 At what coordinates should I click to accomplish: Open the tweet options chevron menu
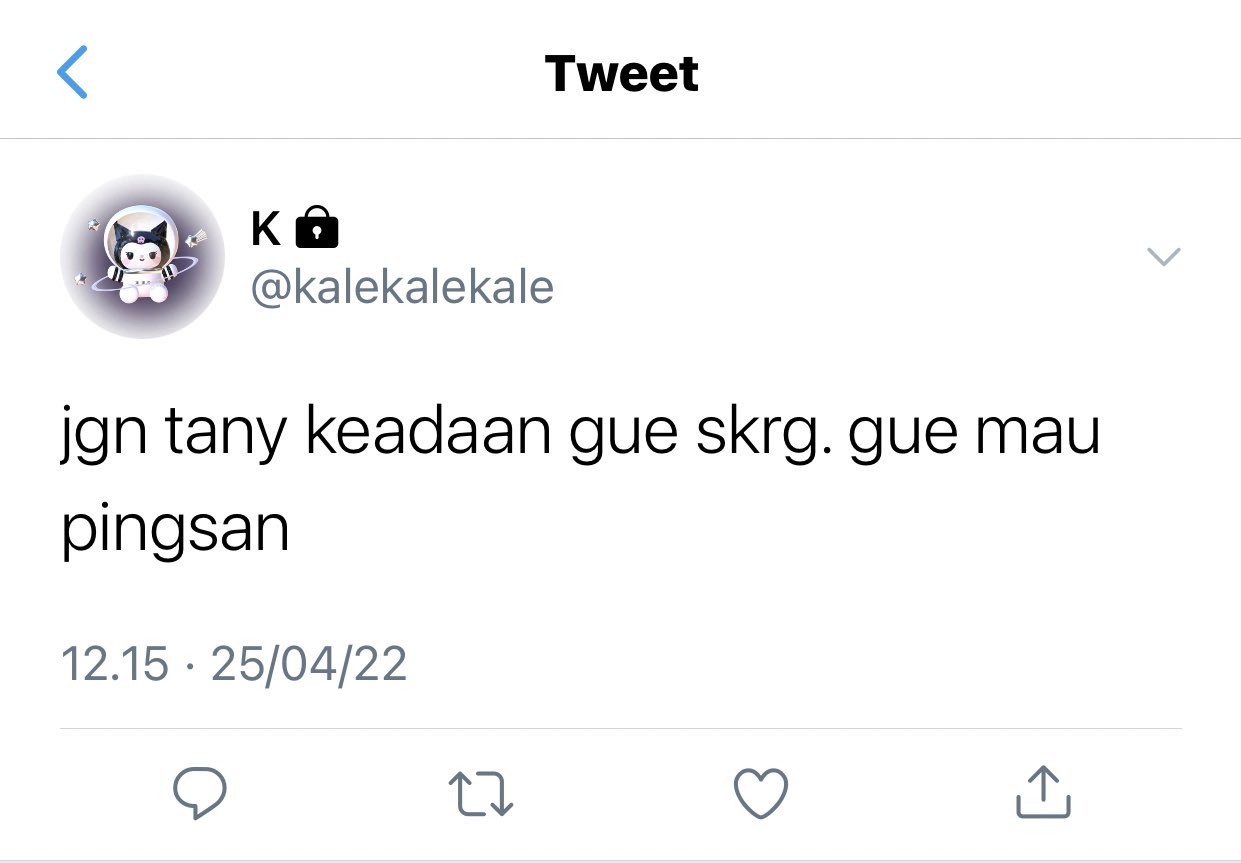[1163, 257]
